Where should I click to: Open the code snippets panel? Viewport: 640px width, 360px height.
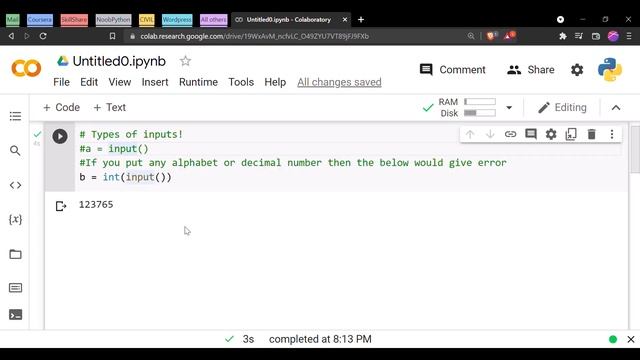[x=15, y=185]
